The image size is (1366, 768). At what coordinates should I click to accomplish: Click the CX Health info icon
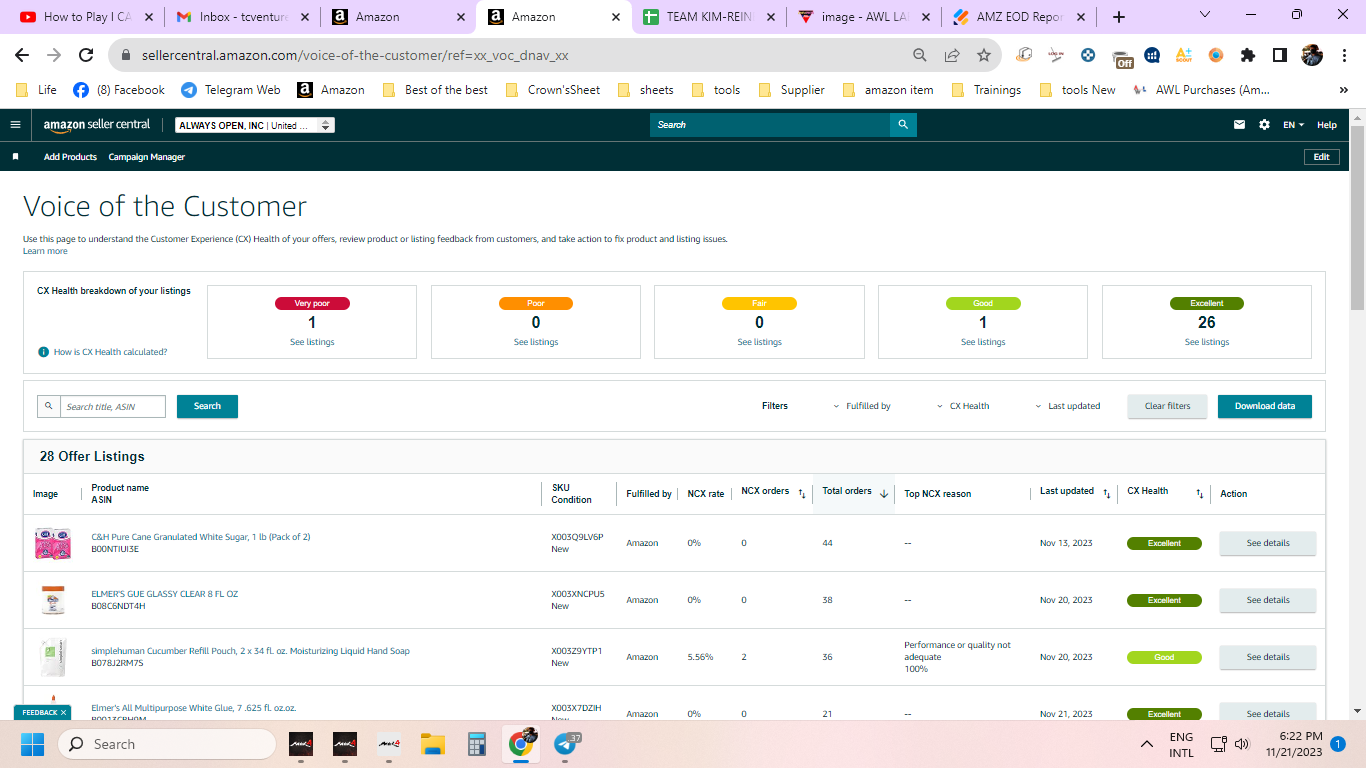pyautogui.click(x=43, y=352)
